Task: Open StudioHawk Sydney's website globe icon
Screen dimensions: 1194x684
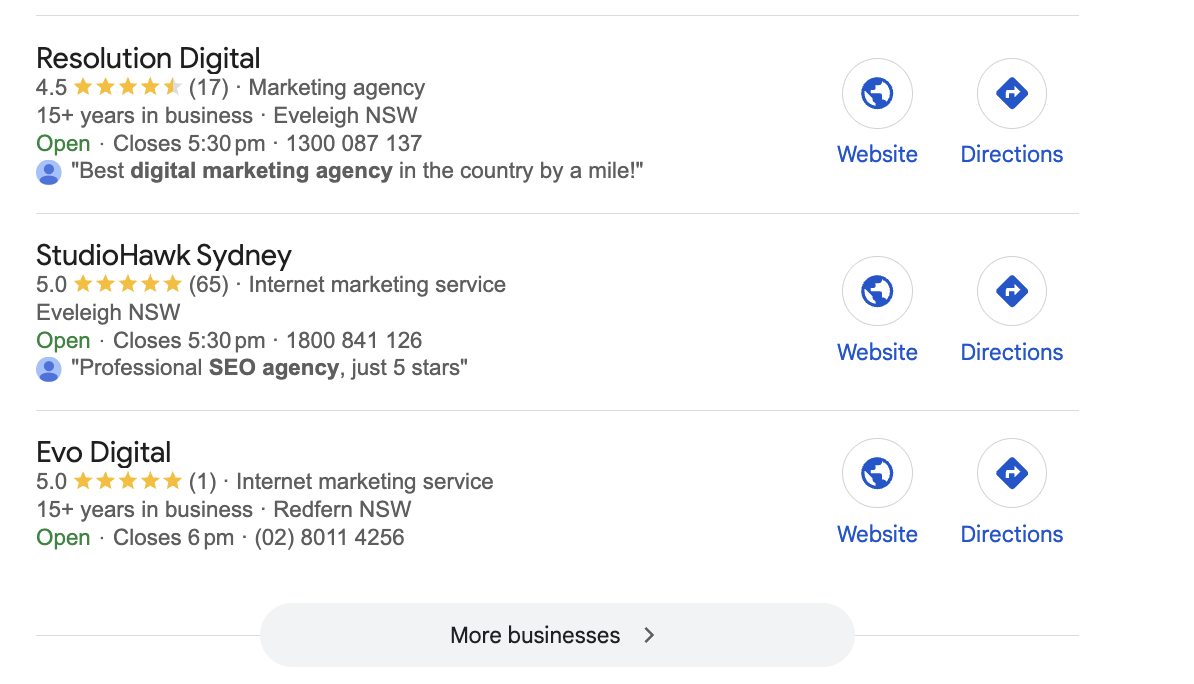Action: (877, 292)
